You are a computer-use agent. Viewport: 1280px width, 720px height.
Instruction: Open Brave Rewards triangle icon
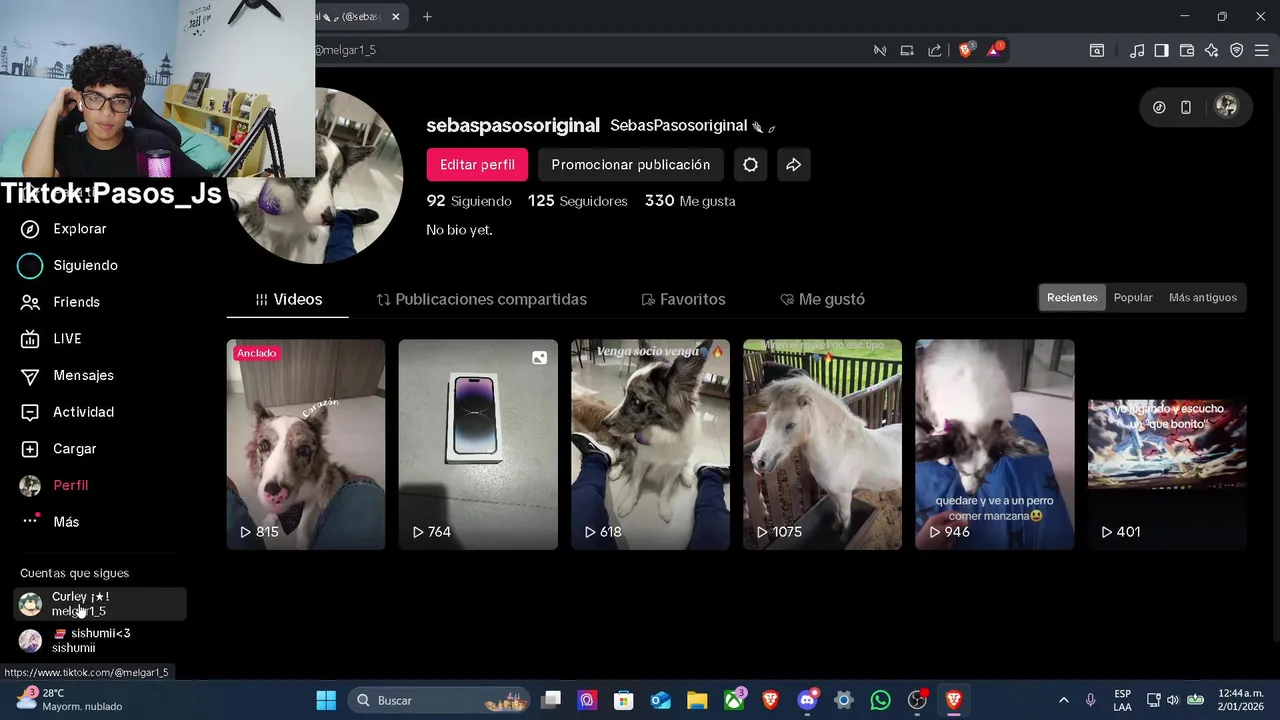995,50
